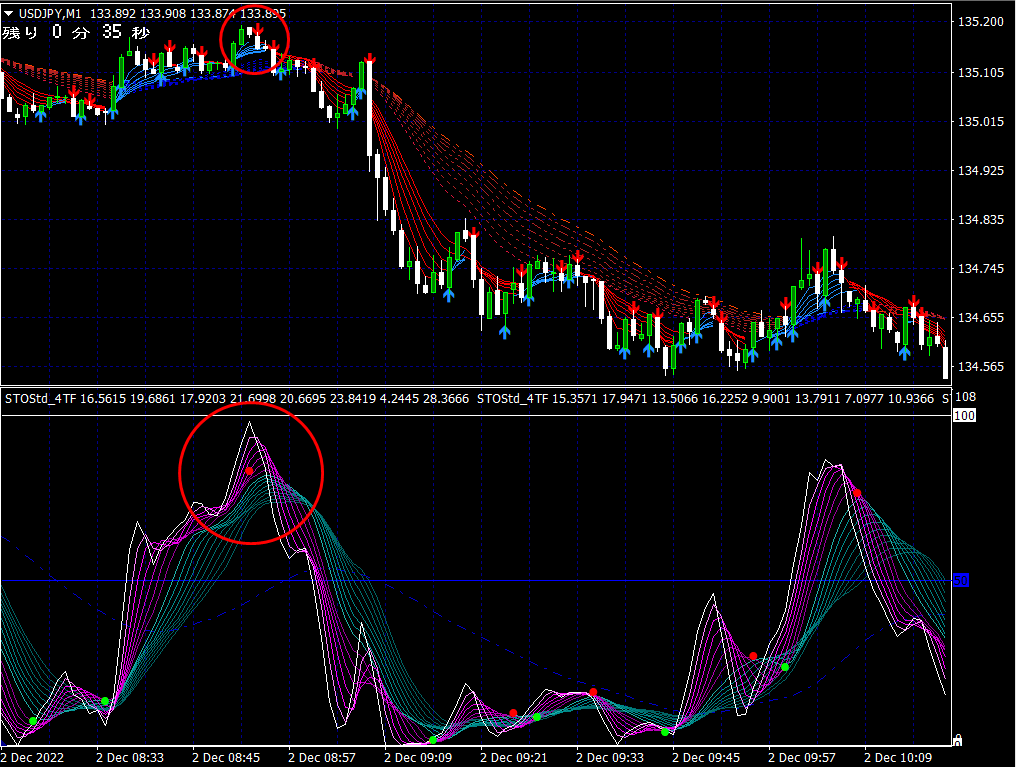The height and width of the screenshot is (767, 1016).
Task: Select the 2 Dec 09:09 time label
Action: point(418,757)
